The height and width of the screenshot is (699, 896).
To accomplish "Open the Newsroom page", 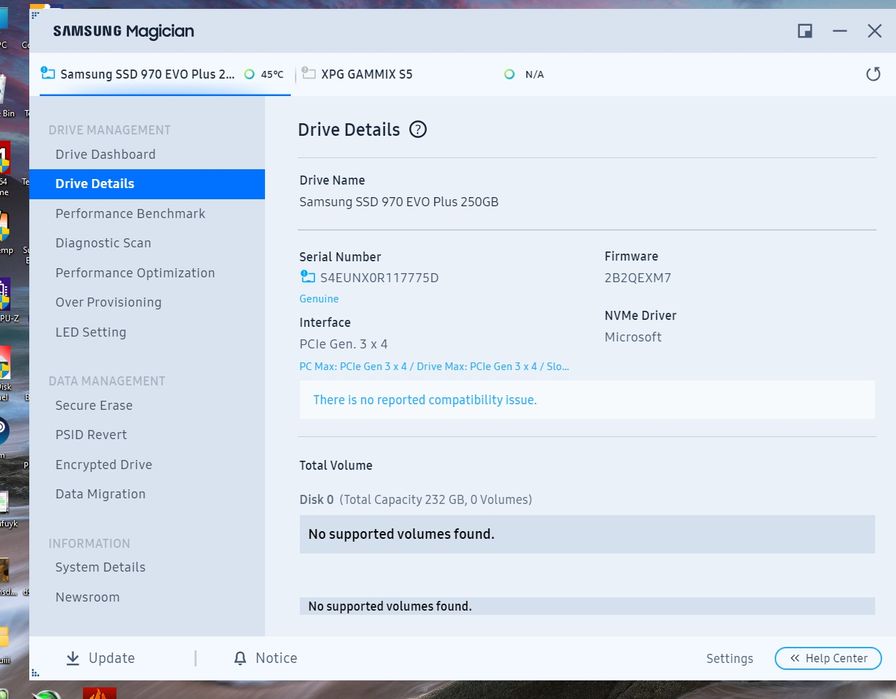I will tap(87, 597).
